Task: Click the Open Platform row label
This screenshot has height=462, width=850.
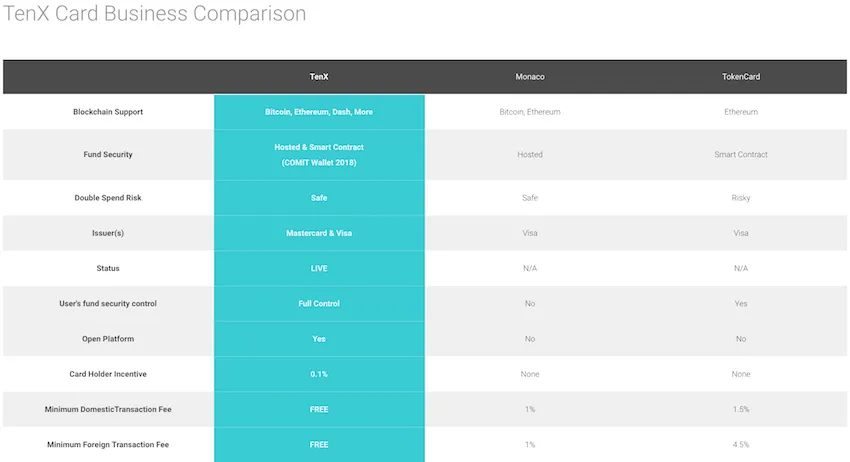Action: coord(108,339)
